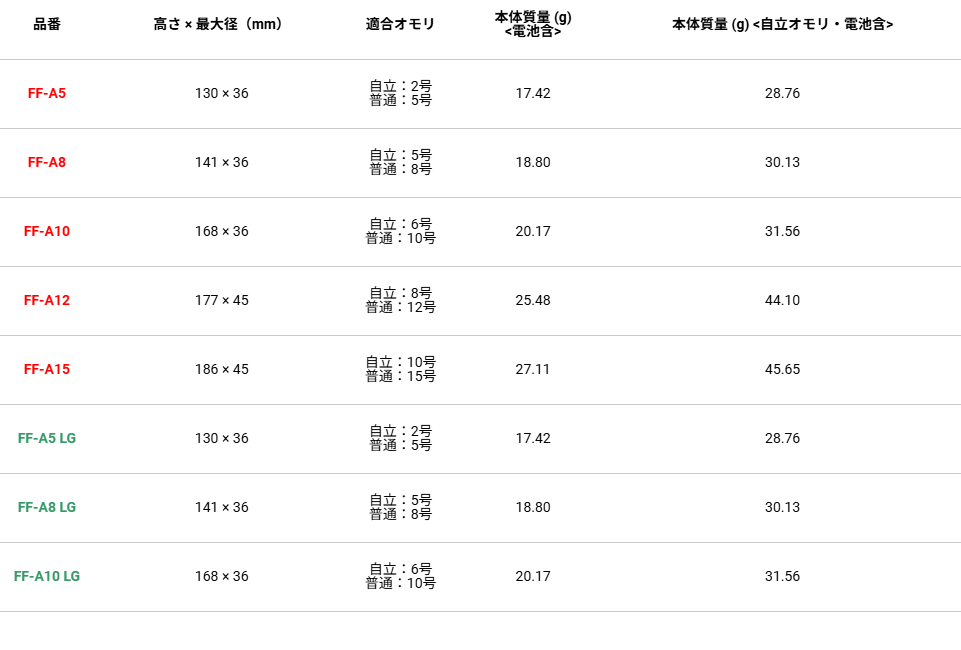This screenshot has height=650, width=961.
Task: Open the green FF-A5 LG link
Action: 47,439
